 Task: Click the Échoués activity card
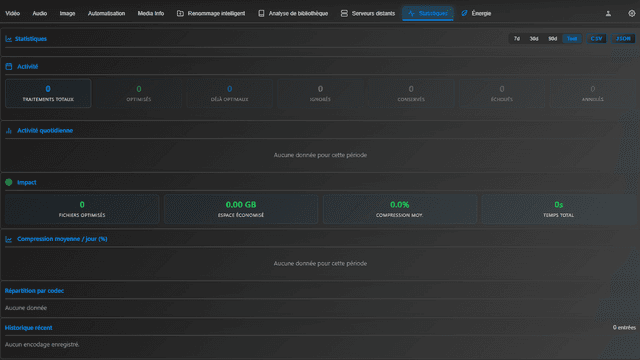pos(502,93)
